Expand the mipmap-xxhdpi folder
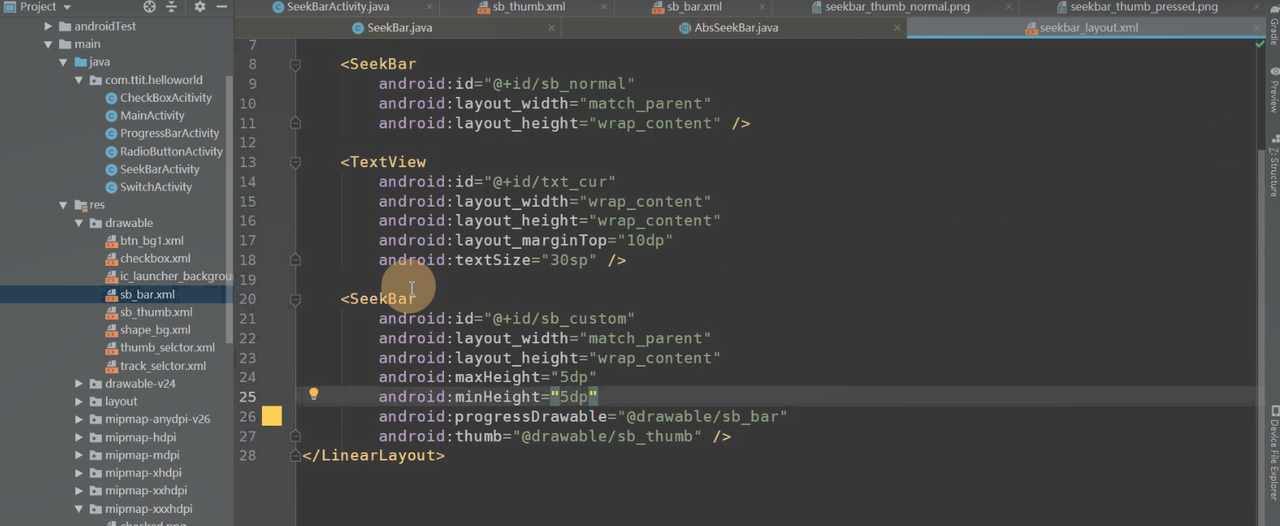Viewport: 1280px width, 526px height. click(x=80, y=491)
